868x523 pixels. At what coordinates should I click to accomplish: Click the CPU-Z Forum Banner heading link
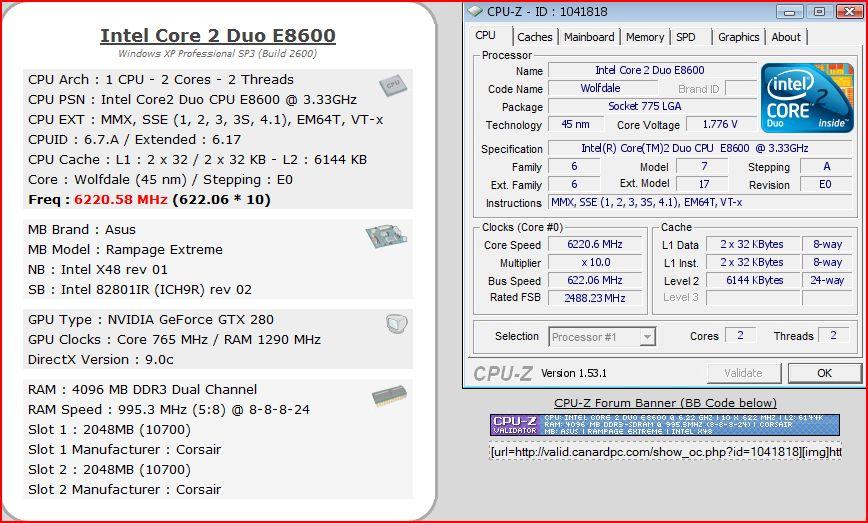[x=665, y=403]
